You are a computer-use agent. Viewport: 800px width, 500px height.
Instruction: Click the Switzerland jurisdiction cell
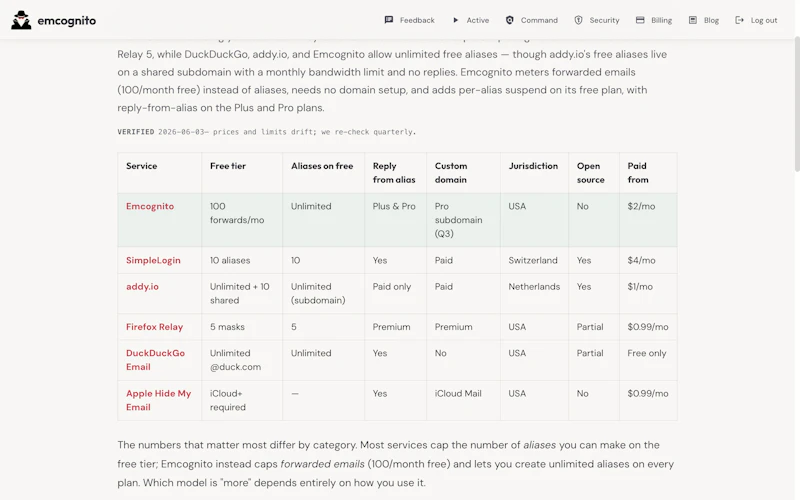534,260
